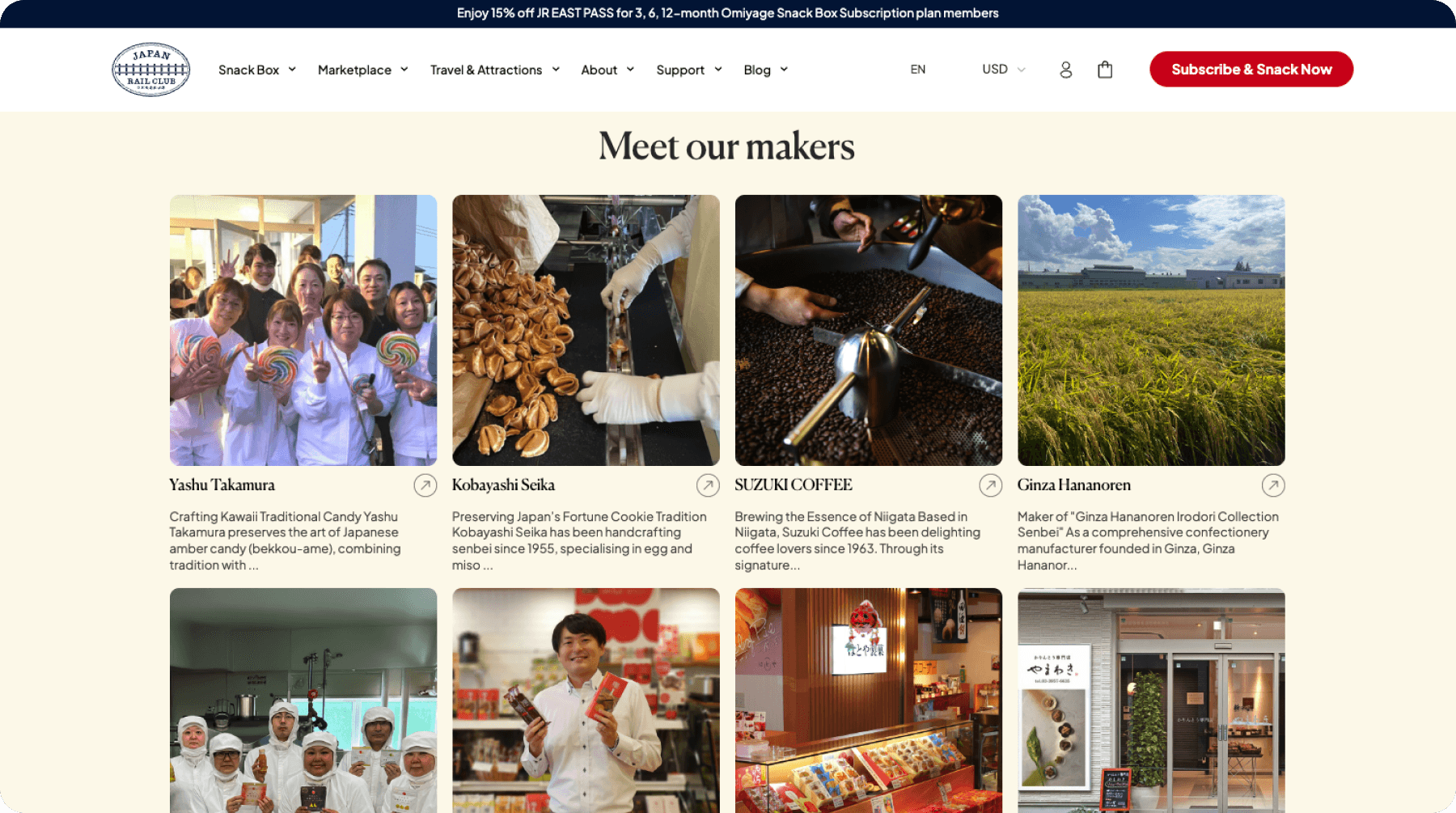Click the JR EAST PASS promo banner
1456x813 pixels.
(728, 14)
